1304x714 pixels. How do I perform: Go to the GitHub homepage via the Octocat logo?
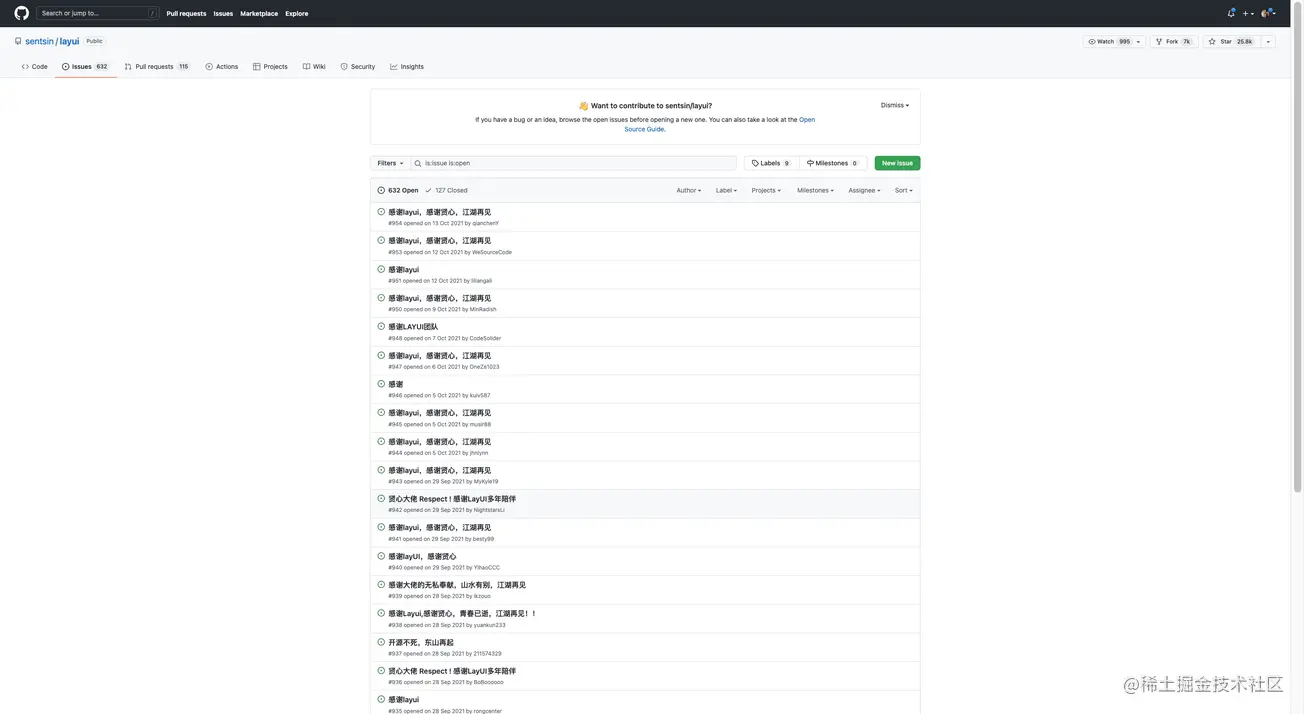[x=22, y=13]
